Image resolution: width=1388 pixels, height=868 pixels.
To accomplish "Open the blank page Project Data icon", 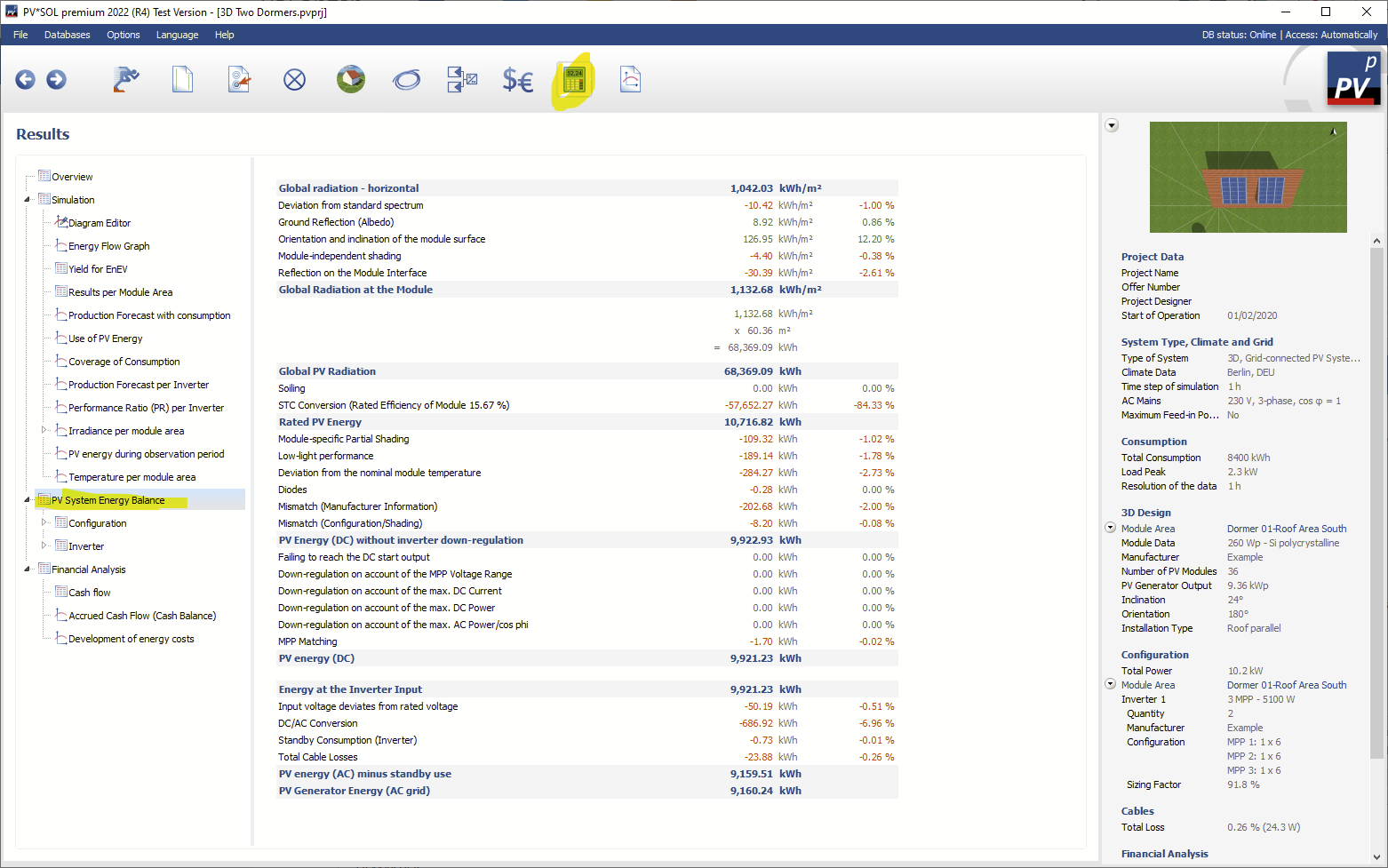I will (x=182, y=80).
